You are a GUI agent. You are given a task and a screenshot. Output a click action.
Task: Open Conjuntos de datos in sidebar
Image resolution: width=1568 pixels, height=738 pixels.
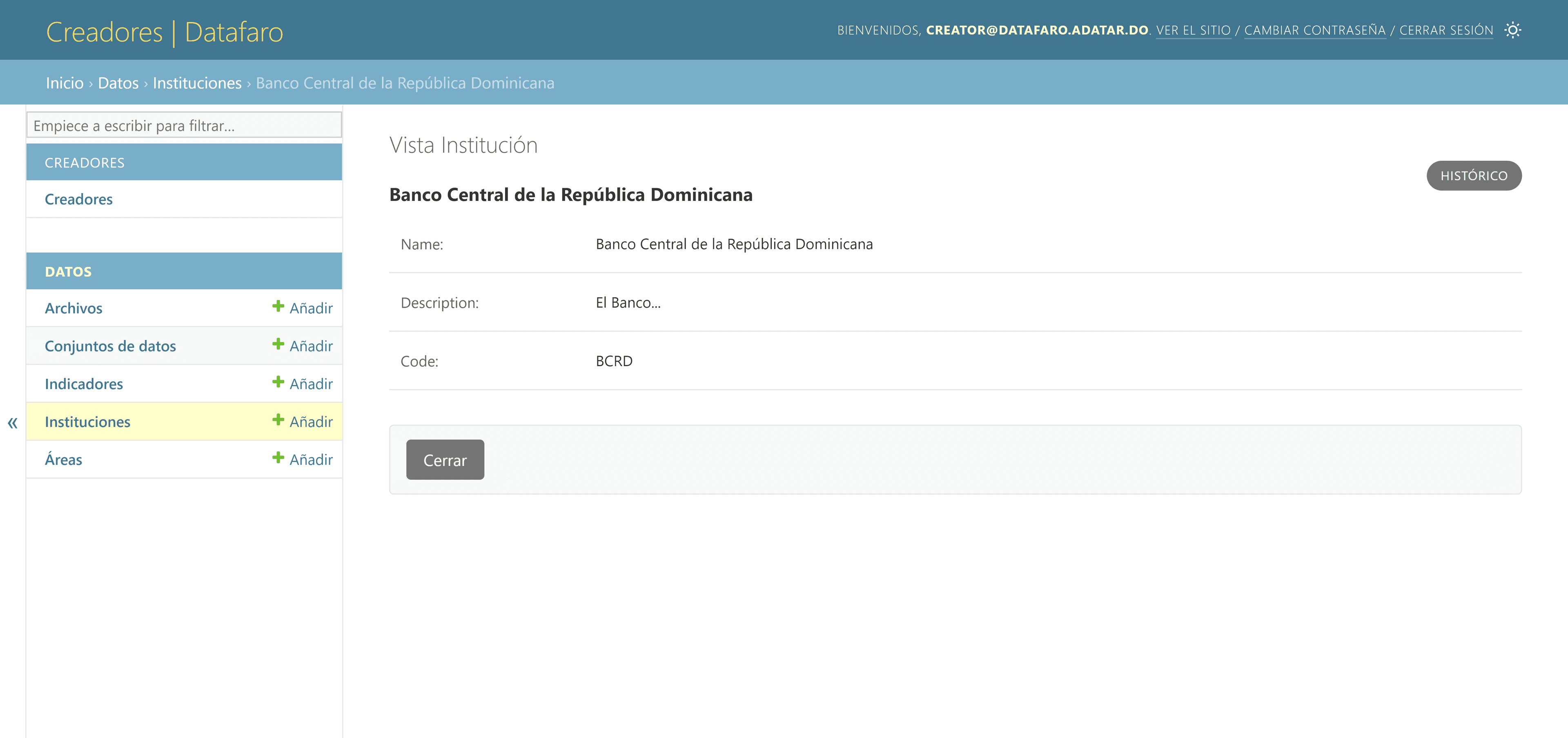pos(110,346)
